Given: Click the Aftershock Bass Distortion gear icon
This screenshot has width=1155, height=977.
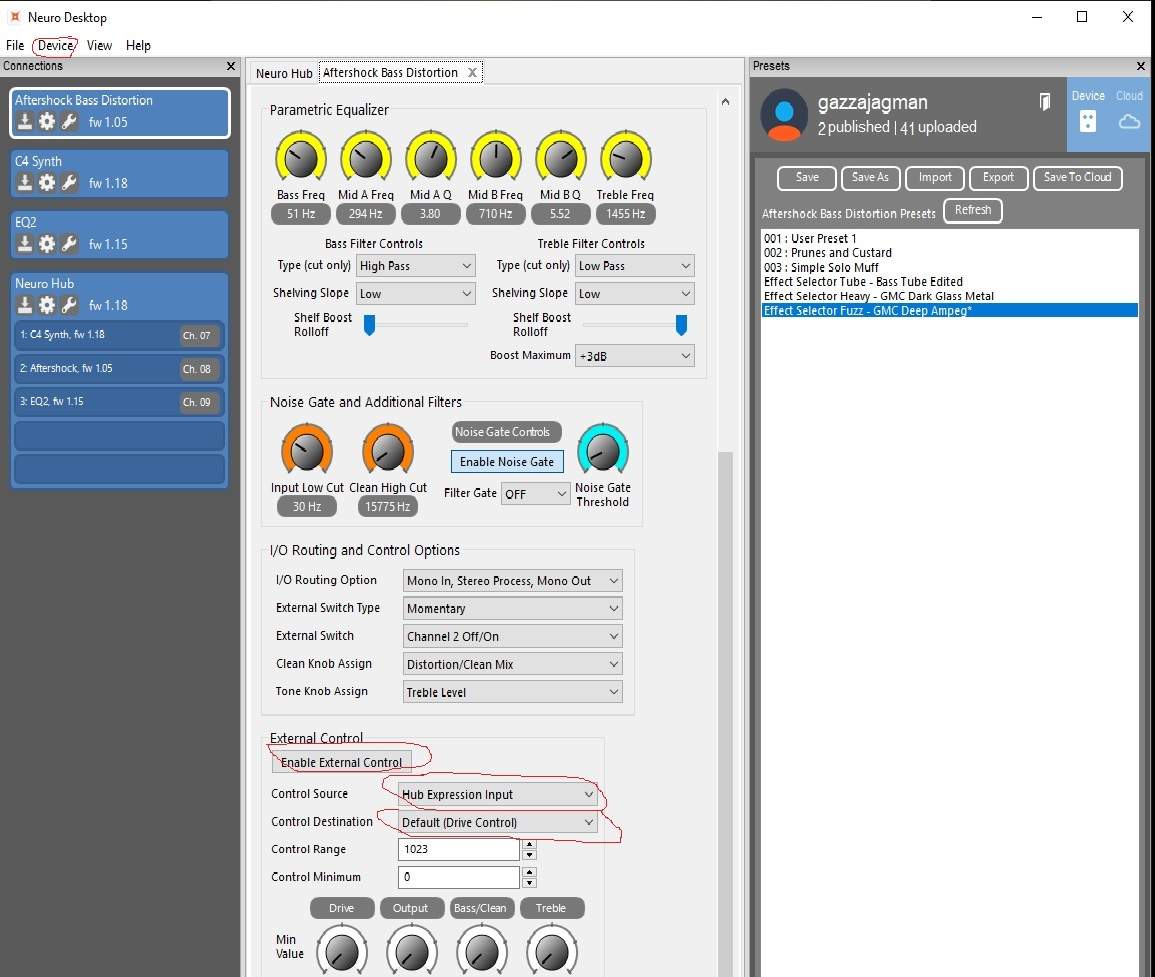Looking at the screenshot, I should [46, 121].
